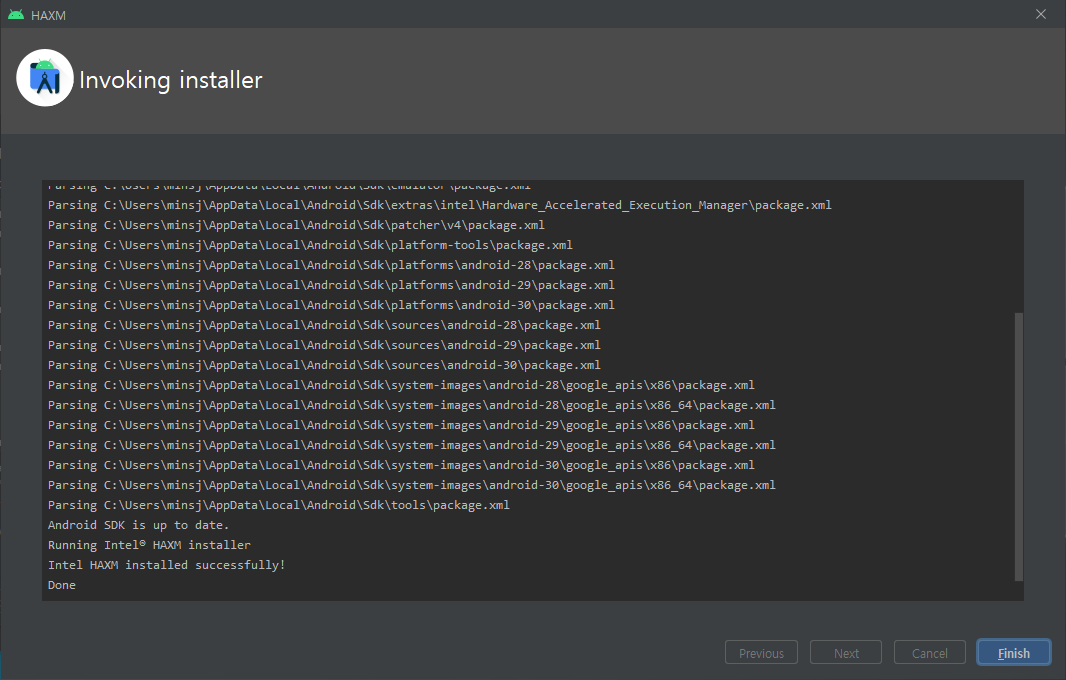Click the sources\android-30 log line
The height and width of the screenshot is (680, 1066).
[324, 365]
